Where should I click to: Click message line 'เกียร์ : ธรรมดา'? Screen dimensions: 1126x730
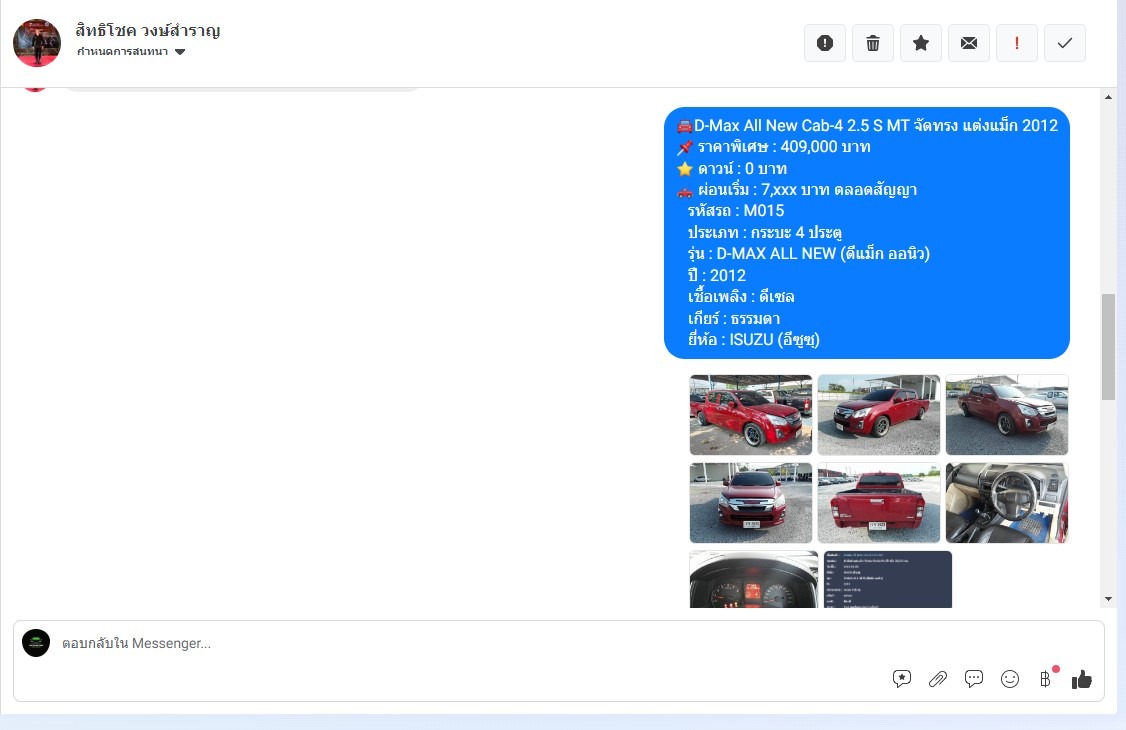[734, 319]
